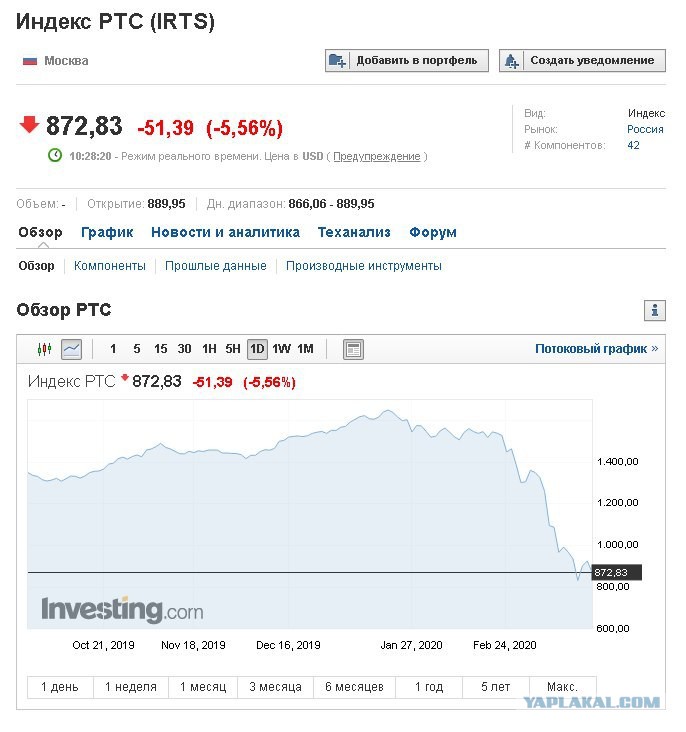Viewport: 686px width, 732px height.
Task: Select the 1D chart interval
Action: 257,349
